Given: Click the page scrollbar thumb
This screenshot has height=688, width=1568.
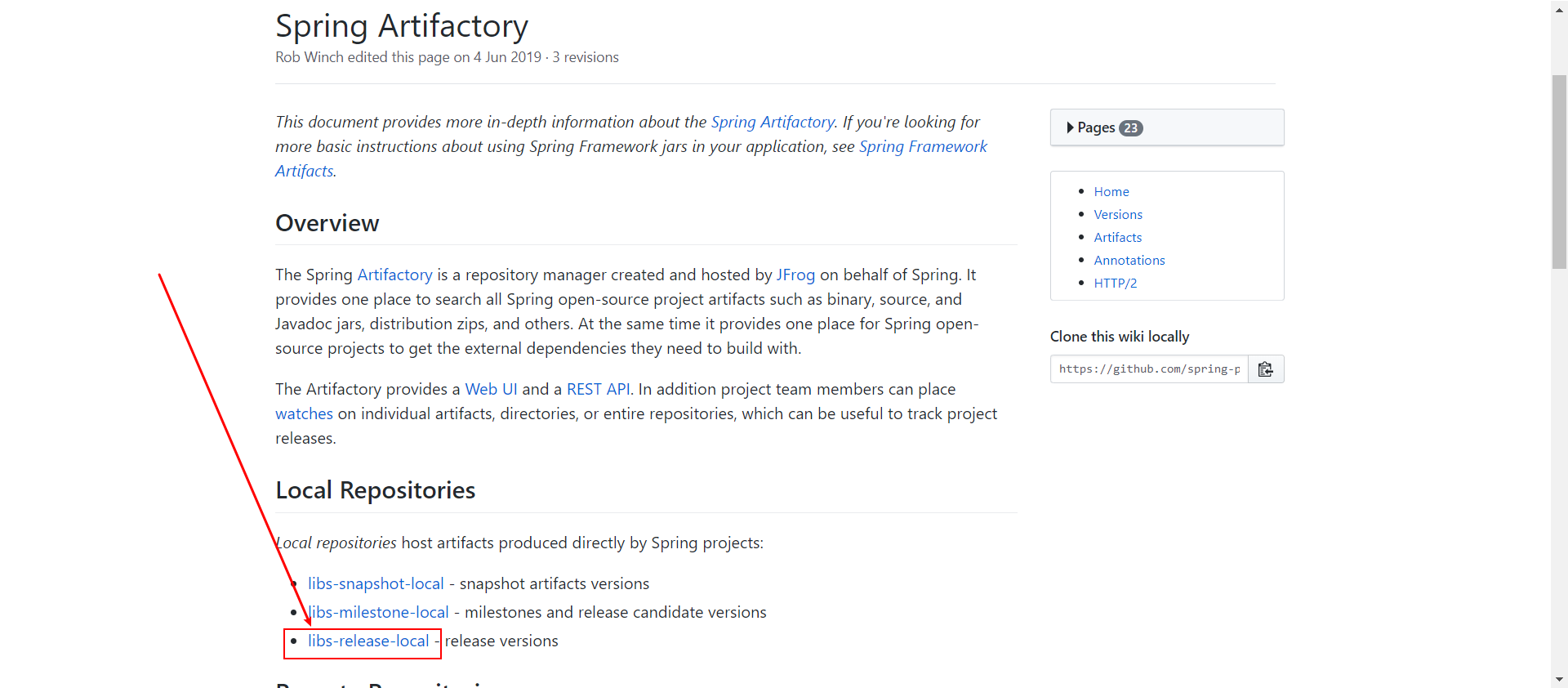Looking at the screenshot, I should pos(1559,172).
